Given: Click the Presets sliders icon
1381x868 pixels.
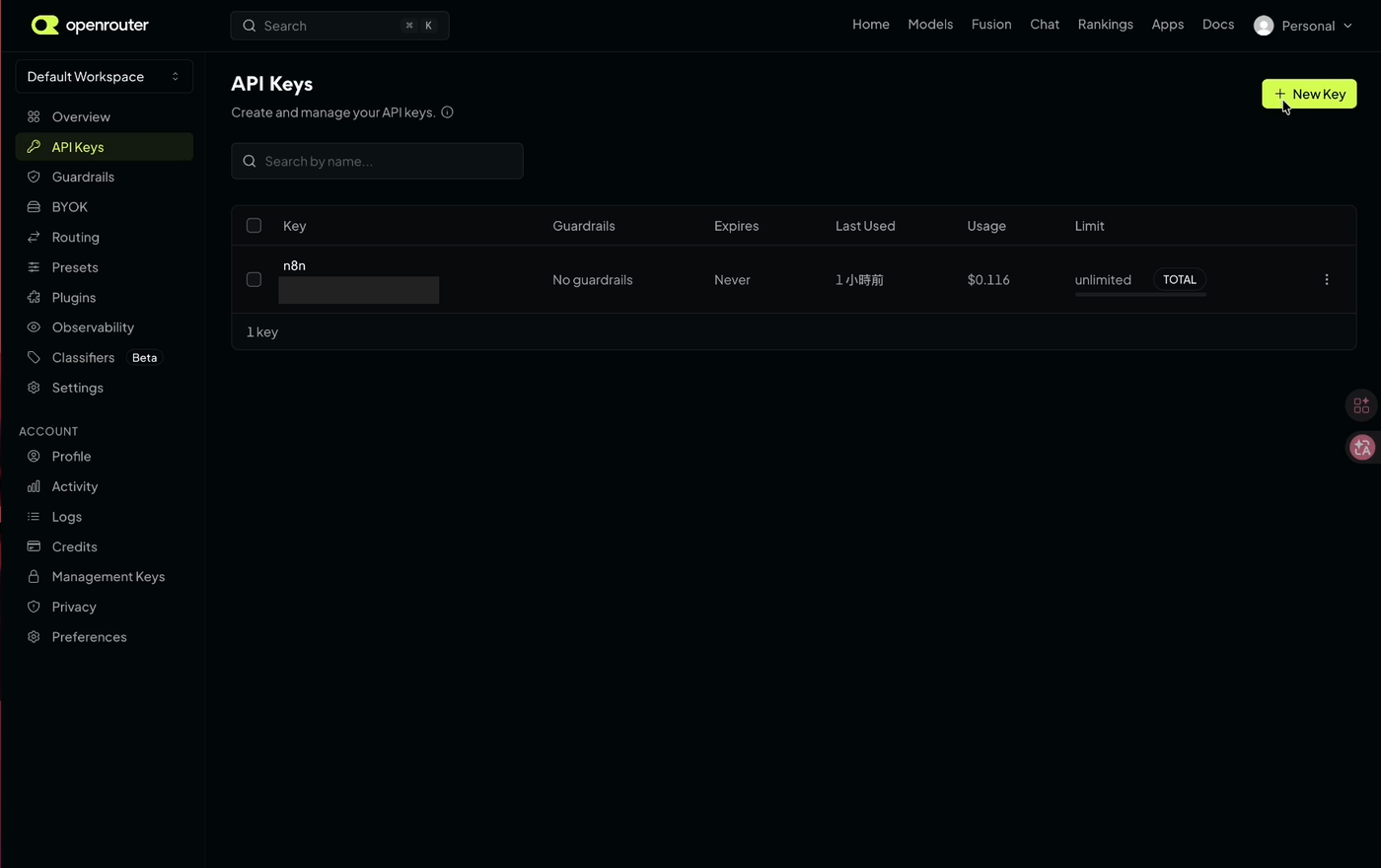Looking at the screenshot, I should pyautogui.click(x=34, y=267).
